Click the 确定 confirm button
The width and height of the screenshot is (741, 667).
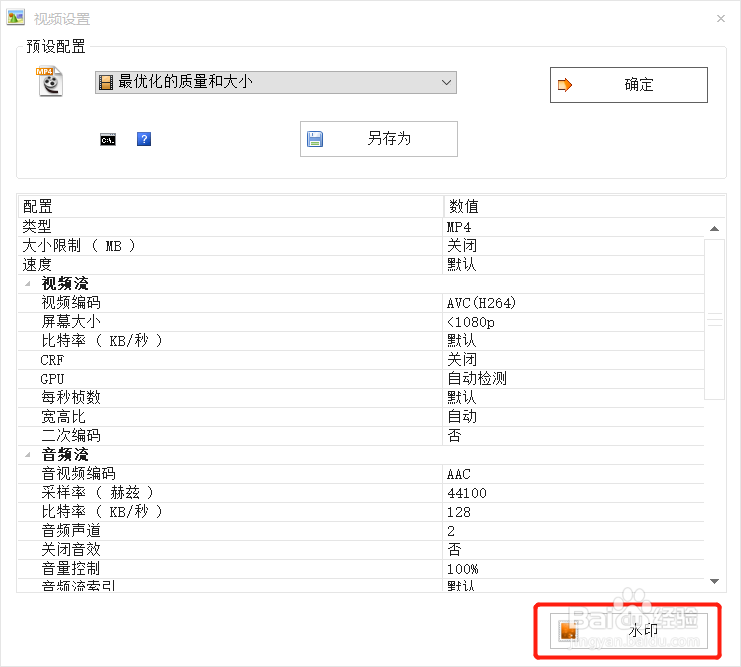[628, 85]
